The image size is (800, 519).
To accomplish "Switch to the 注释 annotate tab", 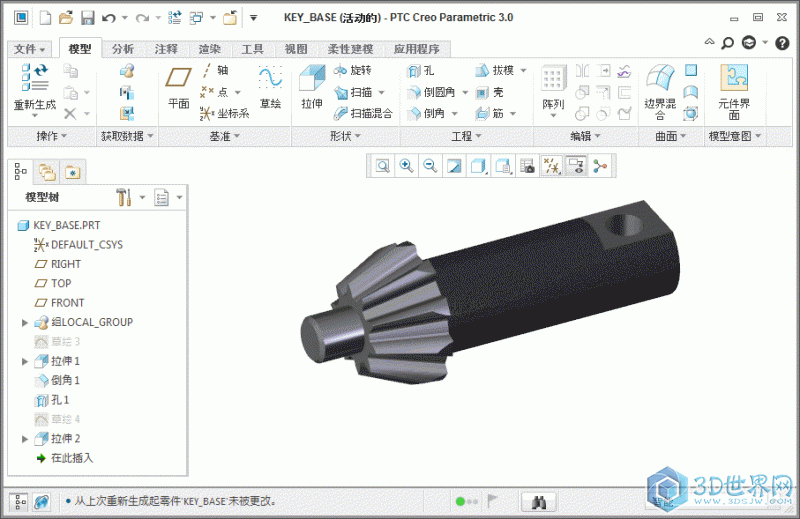I will 166,49.
